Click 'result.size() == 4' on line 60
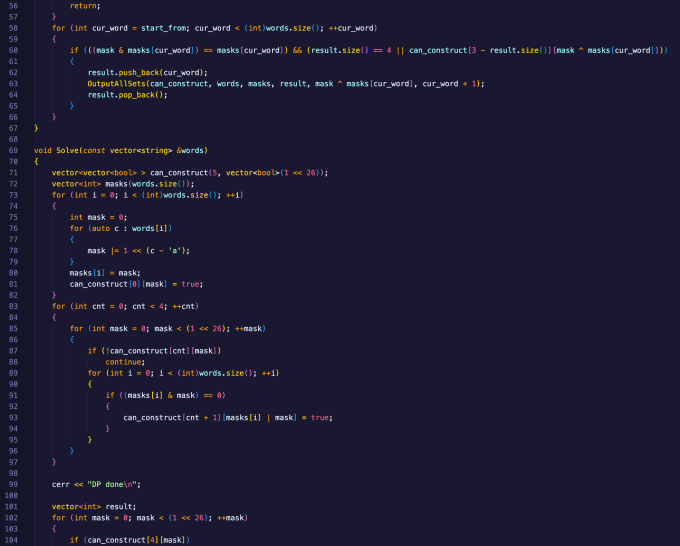Screen dimensions: 680x546 [351, 50]
